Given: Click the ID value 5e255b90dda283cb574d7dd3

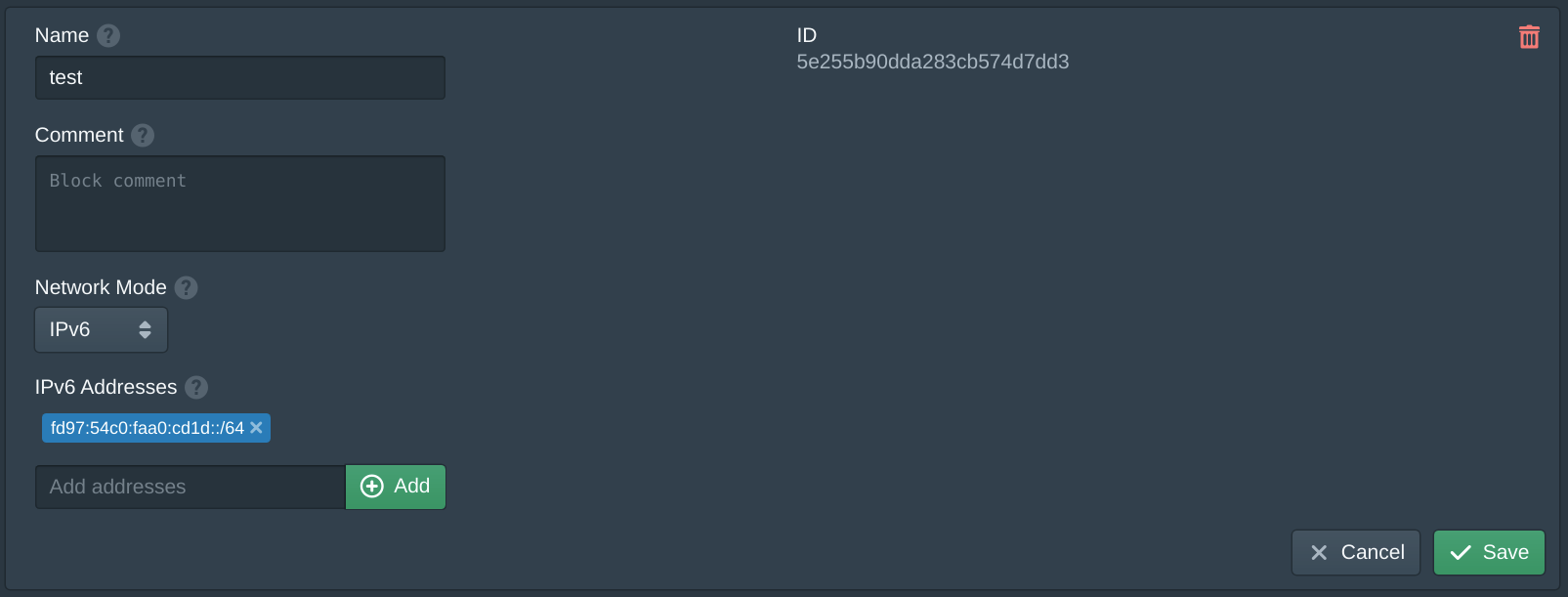Looking at the screenshot, I should coord(933,62).
